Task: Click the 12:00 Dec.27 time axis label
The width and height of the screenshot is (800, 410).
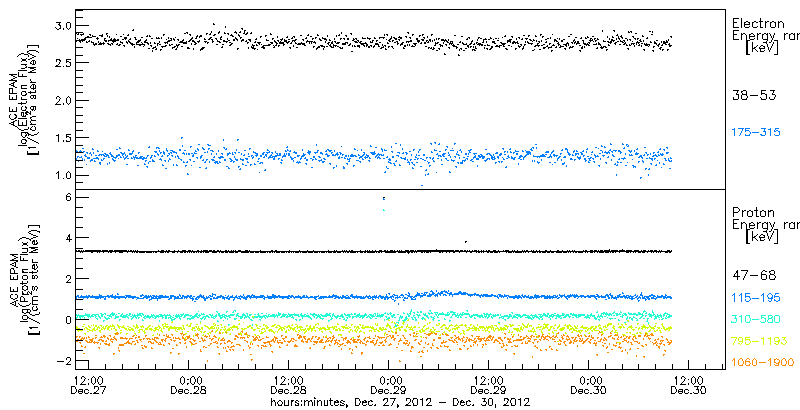Action: (90, 385)
